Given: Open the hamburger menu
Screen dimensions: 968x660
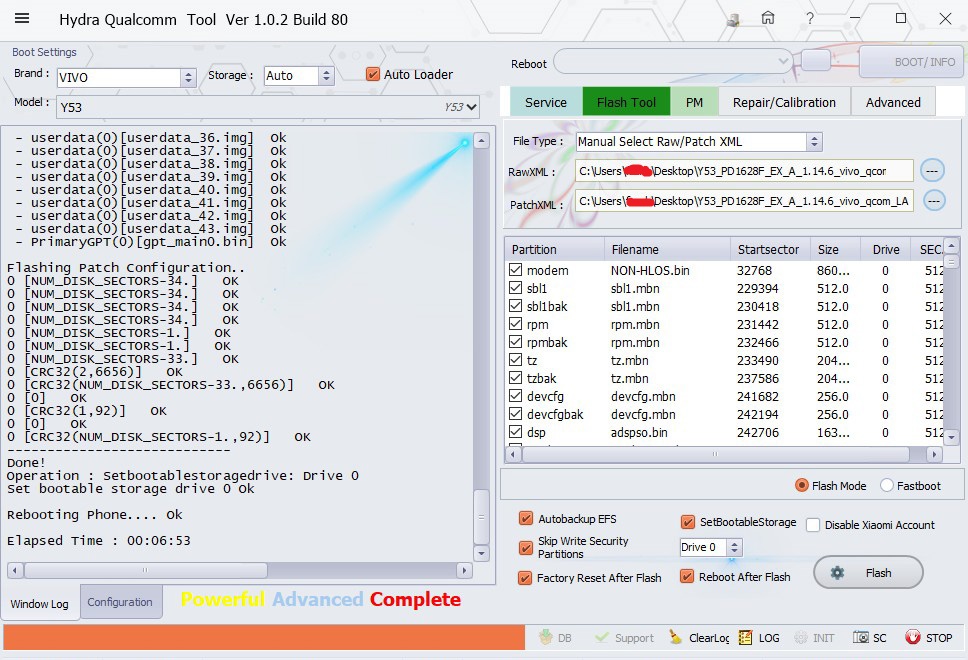Looking at the screenshot, I should (22, 18).
